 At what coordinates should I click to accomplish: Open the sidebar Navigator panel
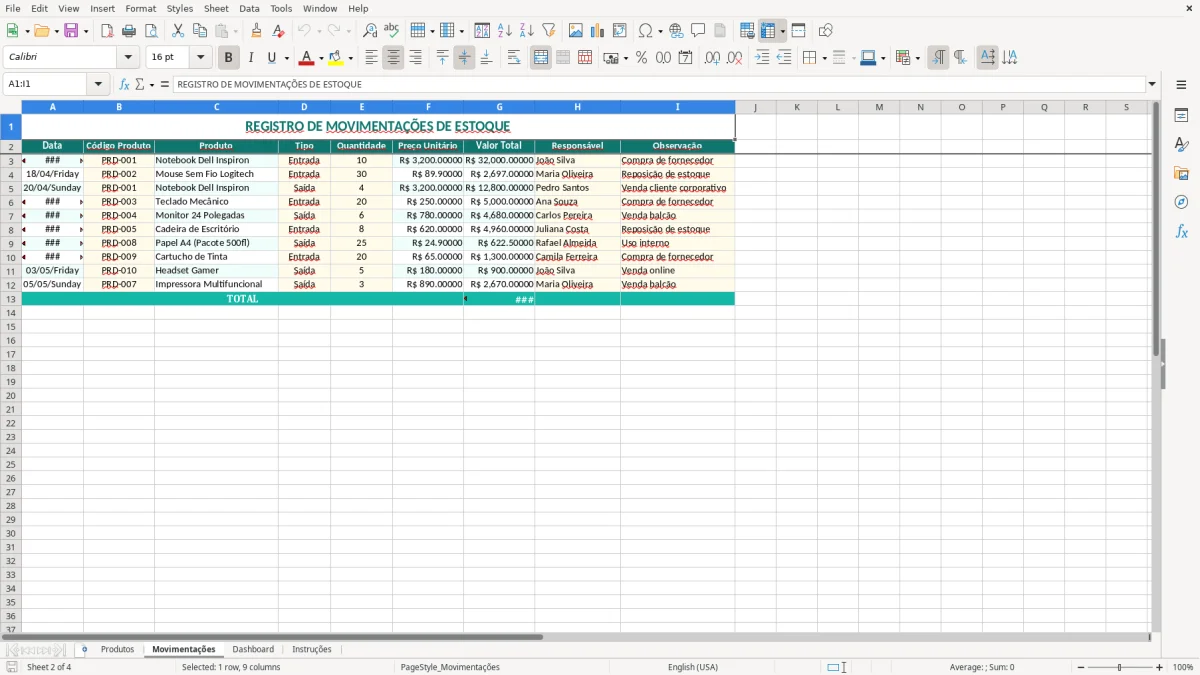1181,202
